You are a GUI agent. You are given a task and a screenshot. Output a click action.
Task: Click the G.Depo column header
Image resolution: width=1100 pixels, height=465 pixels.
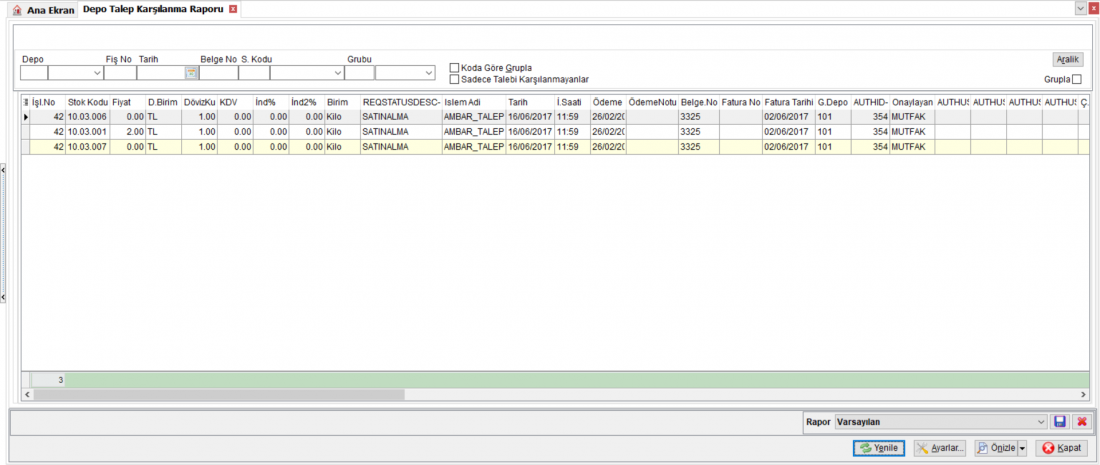(833, 102)
